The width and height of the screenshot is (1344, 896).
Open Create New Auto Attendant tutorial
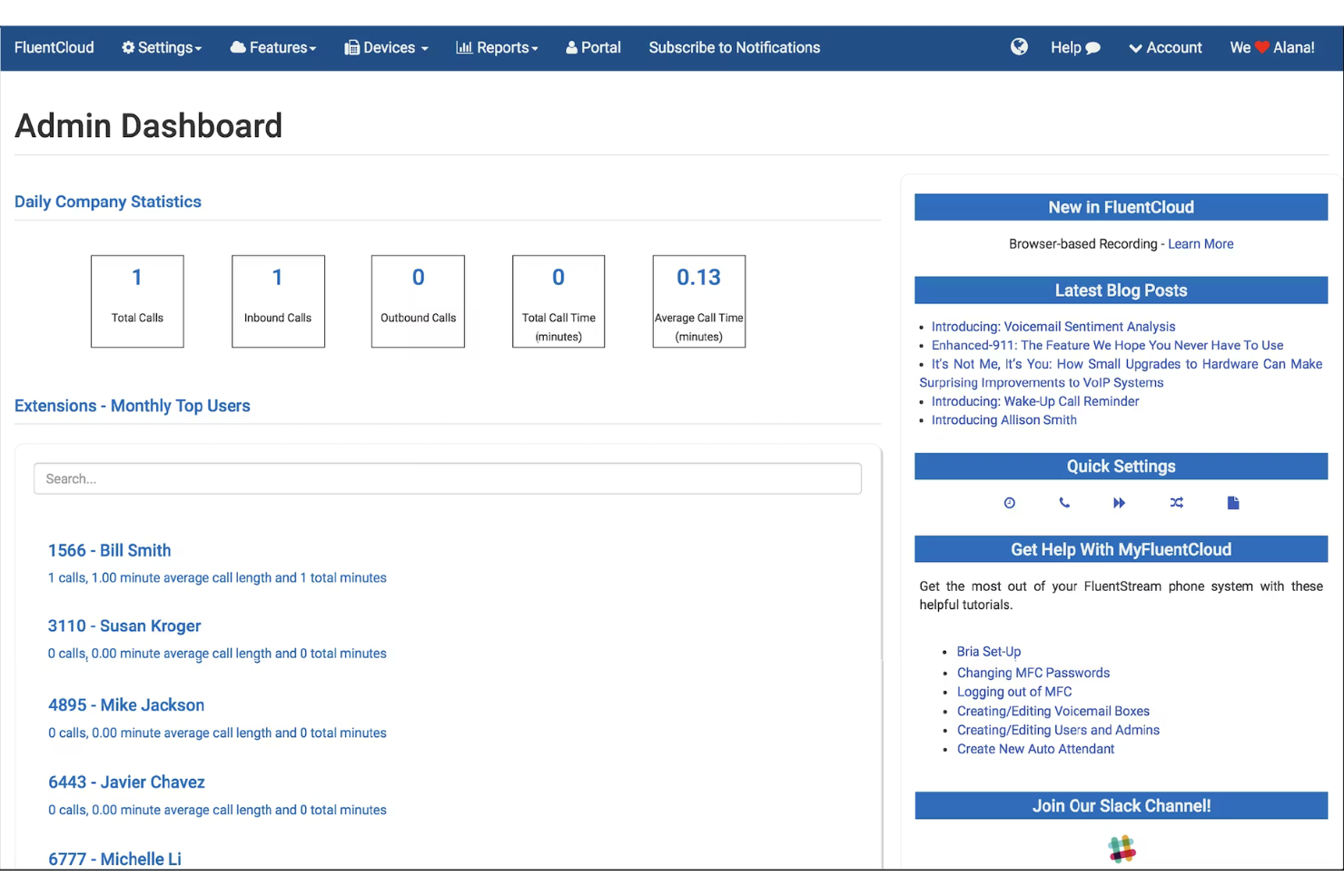(1035, 749)
